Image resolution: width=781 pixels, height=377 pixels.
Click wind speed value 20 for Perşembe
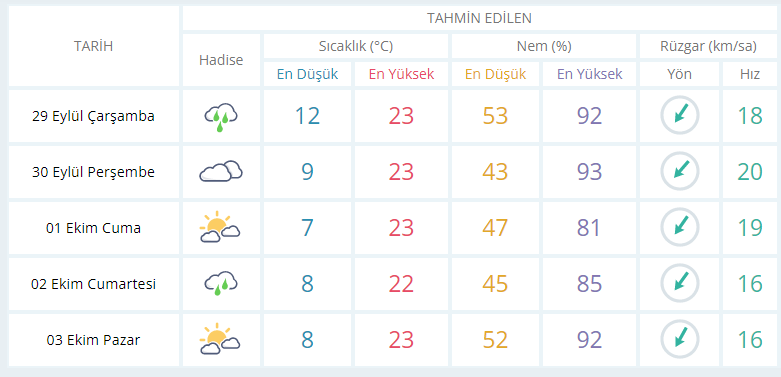(x=750, y=172)
